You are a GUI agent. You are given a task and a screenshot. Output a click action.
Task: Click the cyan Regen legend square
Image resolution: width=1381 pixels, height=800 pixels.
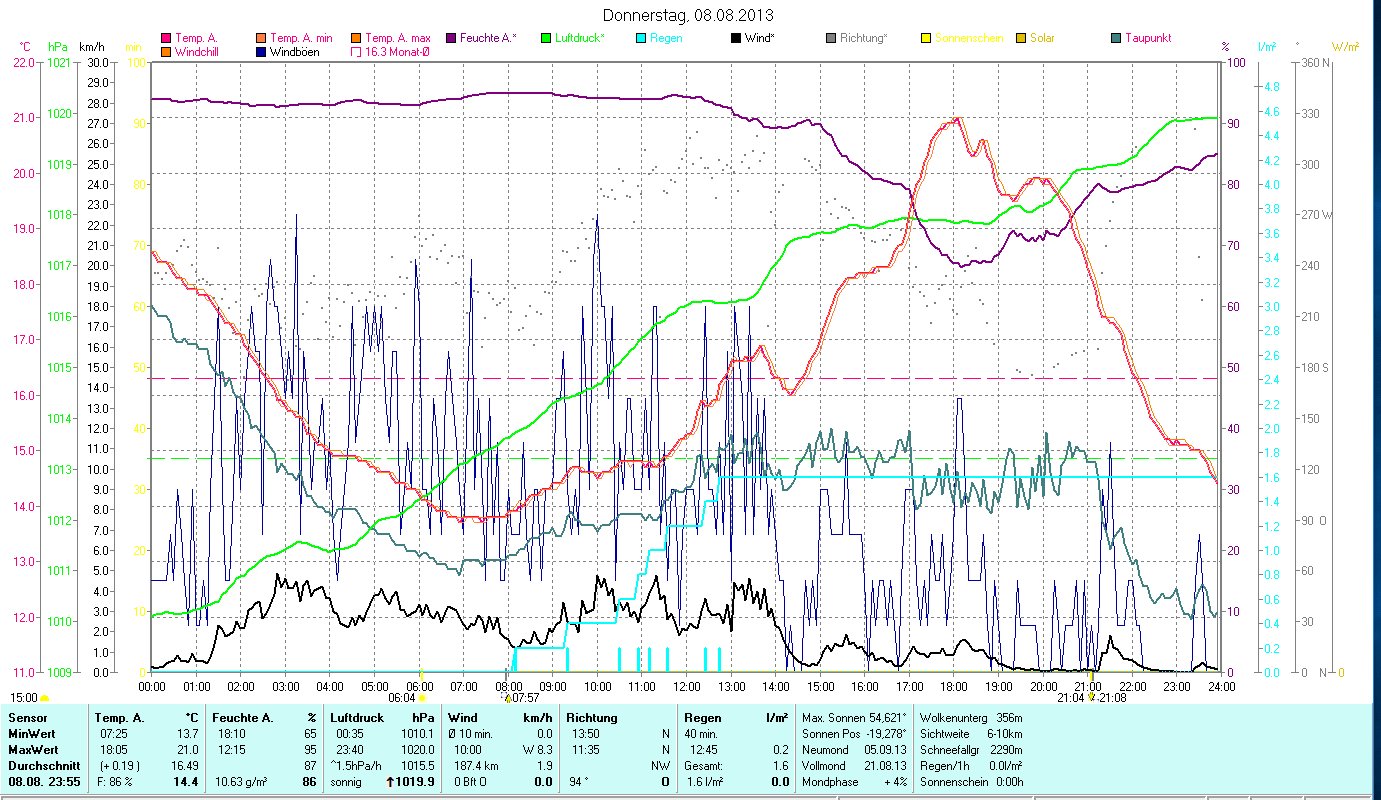click(641, 38)
